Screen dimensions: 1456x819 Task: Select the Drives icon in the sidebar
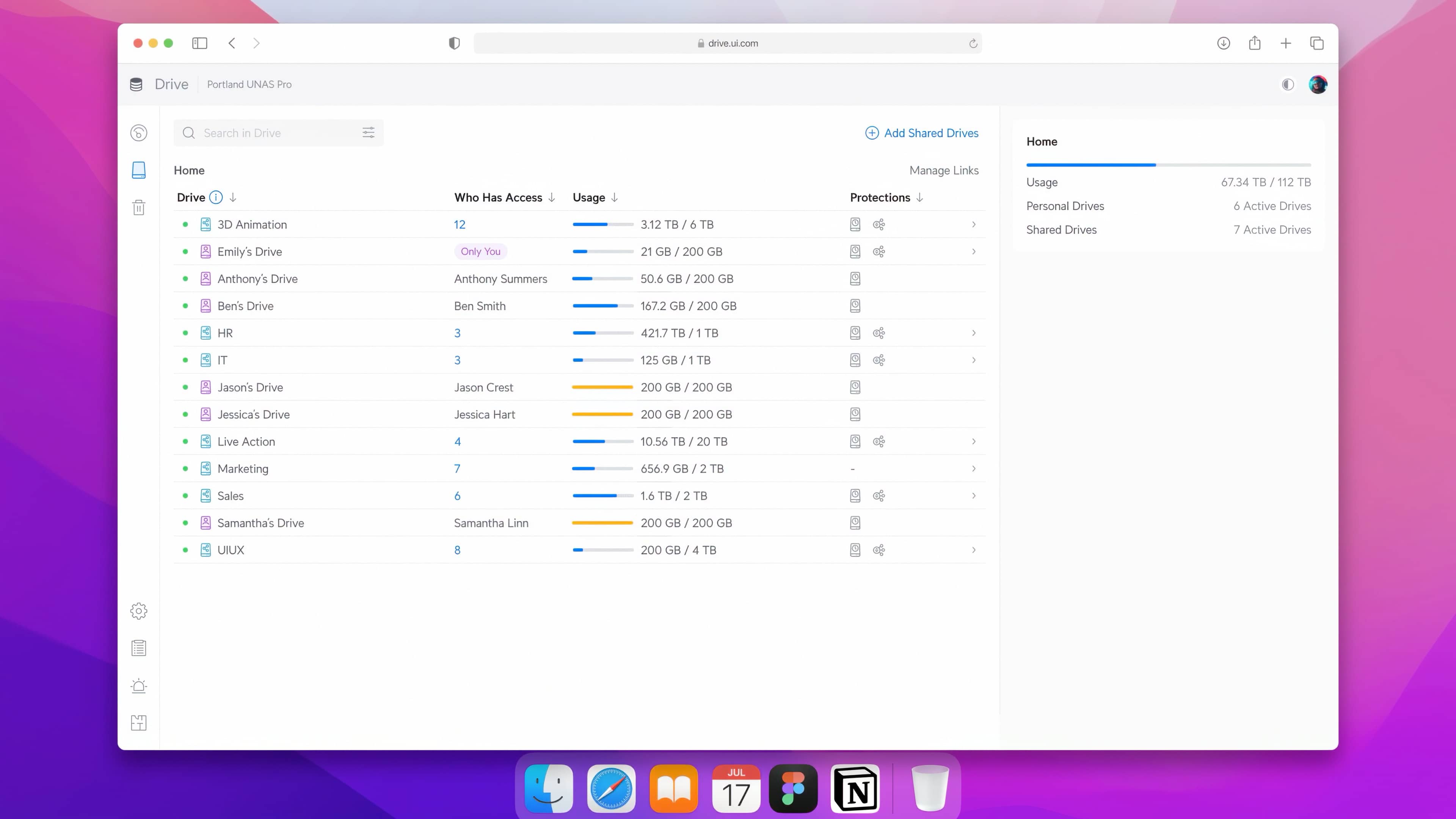tap(138, 169)
